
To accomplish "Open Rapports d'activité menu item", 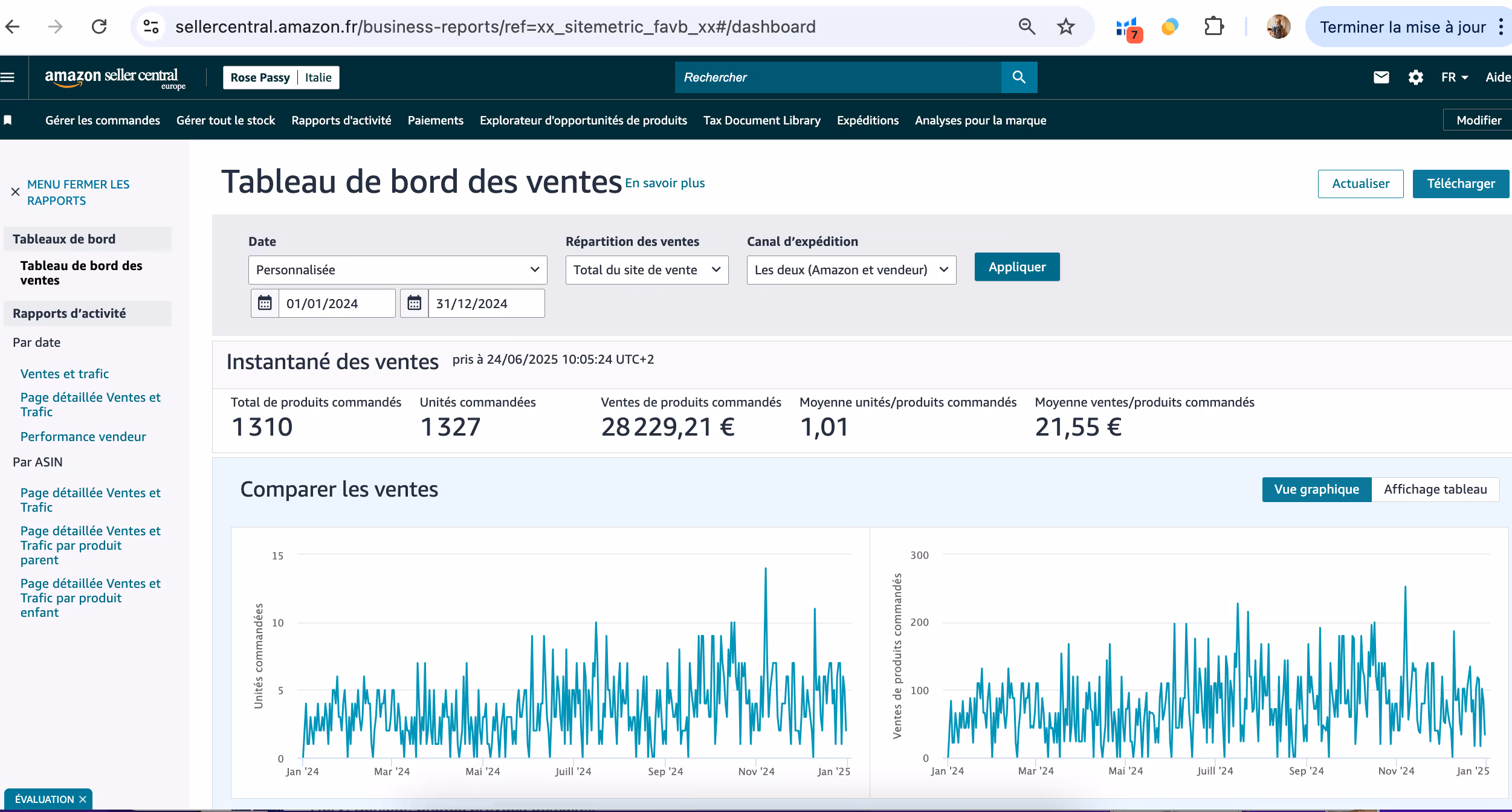I will (341, 120).
